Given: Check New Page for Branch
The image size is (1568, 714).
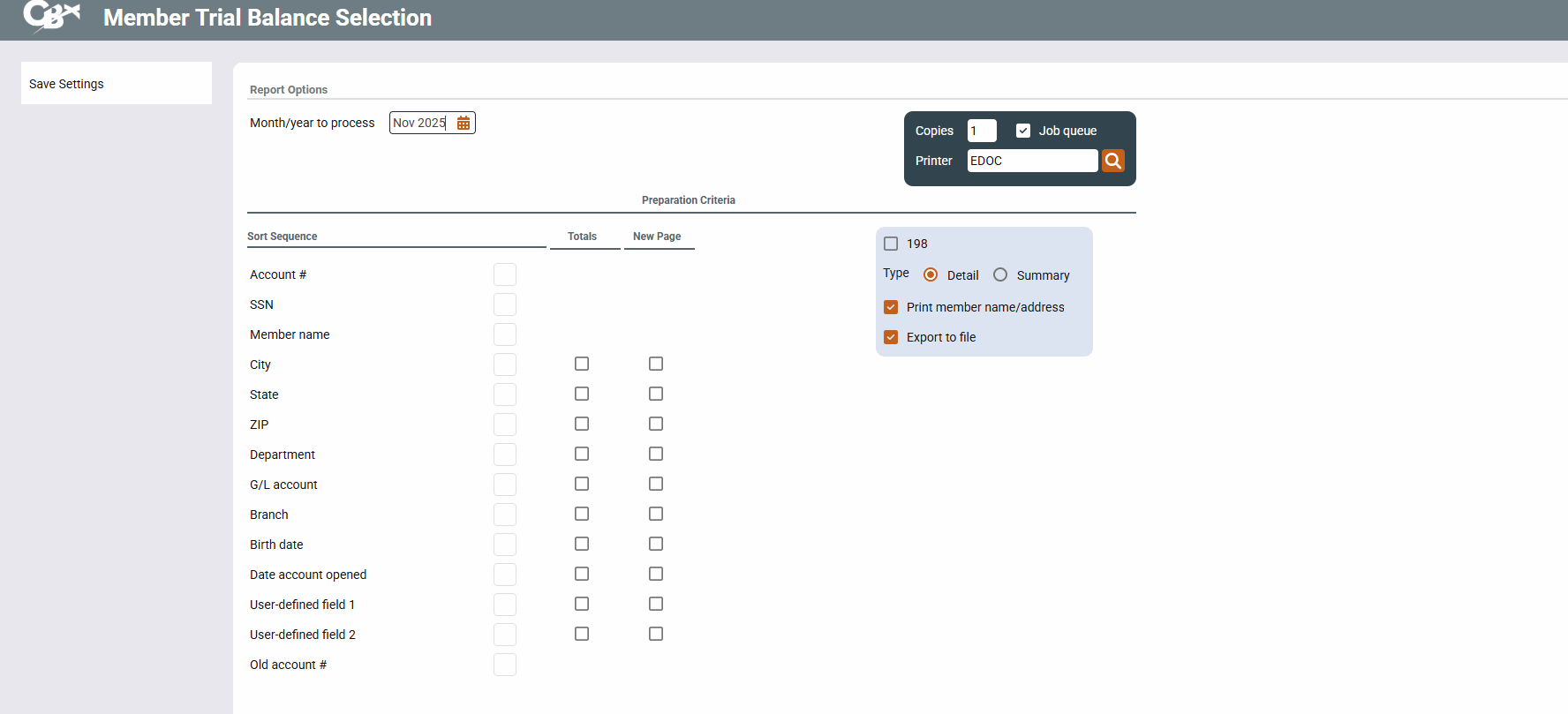Looking at the screenshot, I should pyautogui.click(x=656, y=514).
